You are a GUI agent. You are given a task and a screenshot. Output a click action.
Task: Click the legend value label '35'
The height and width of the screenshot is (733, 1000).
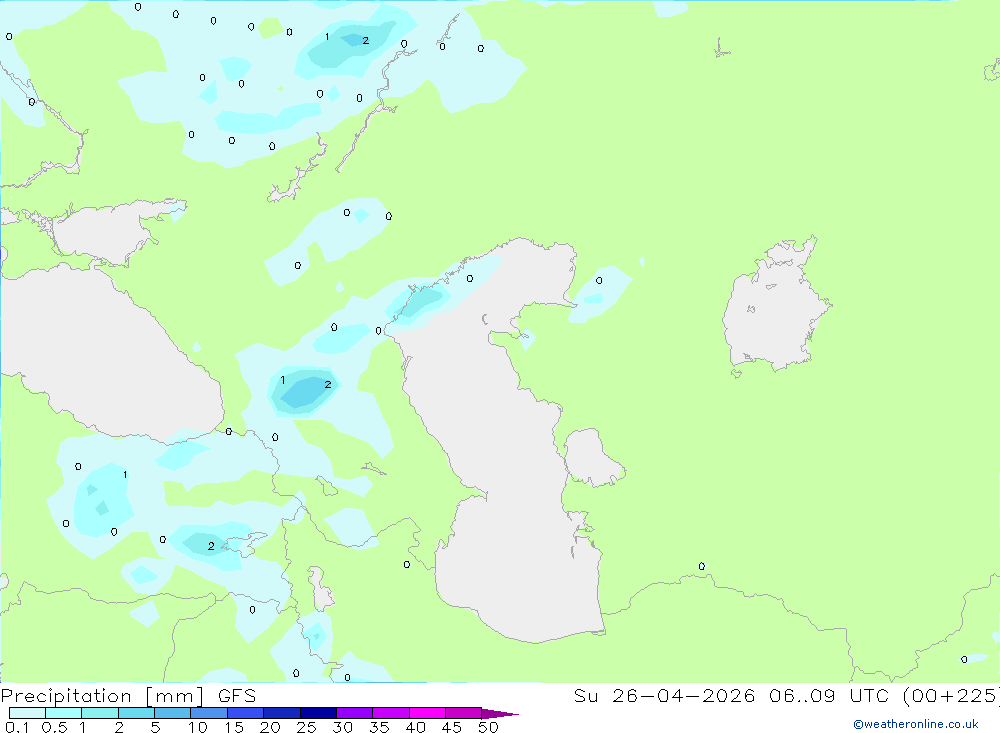point(379,727)
